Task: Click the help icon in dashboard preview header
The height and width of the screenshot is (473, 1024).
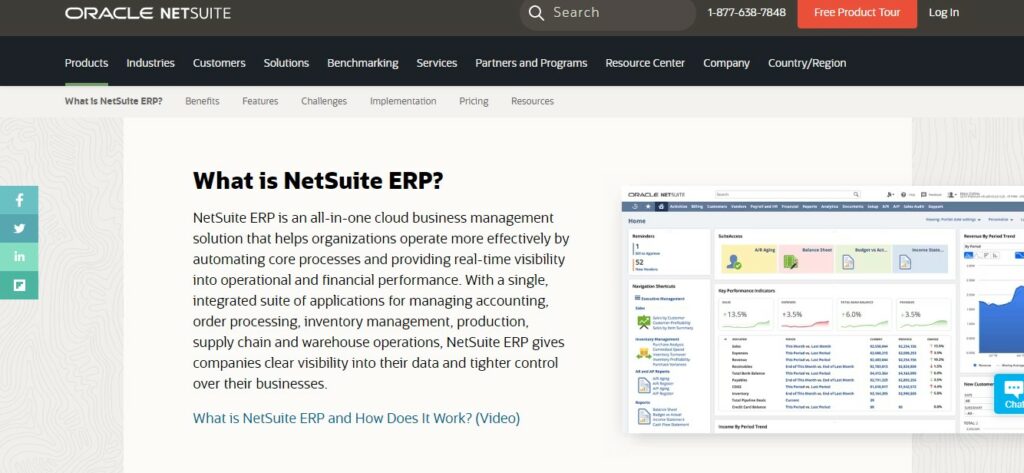Action: coord(904,195)
